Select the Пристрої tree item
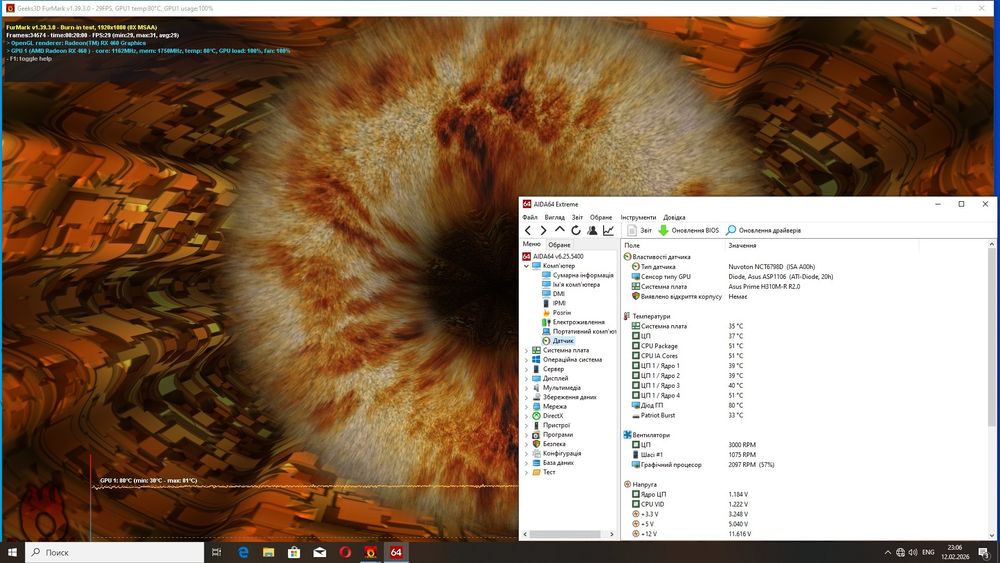 tap(556, 425)
